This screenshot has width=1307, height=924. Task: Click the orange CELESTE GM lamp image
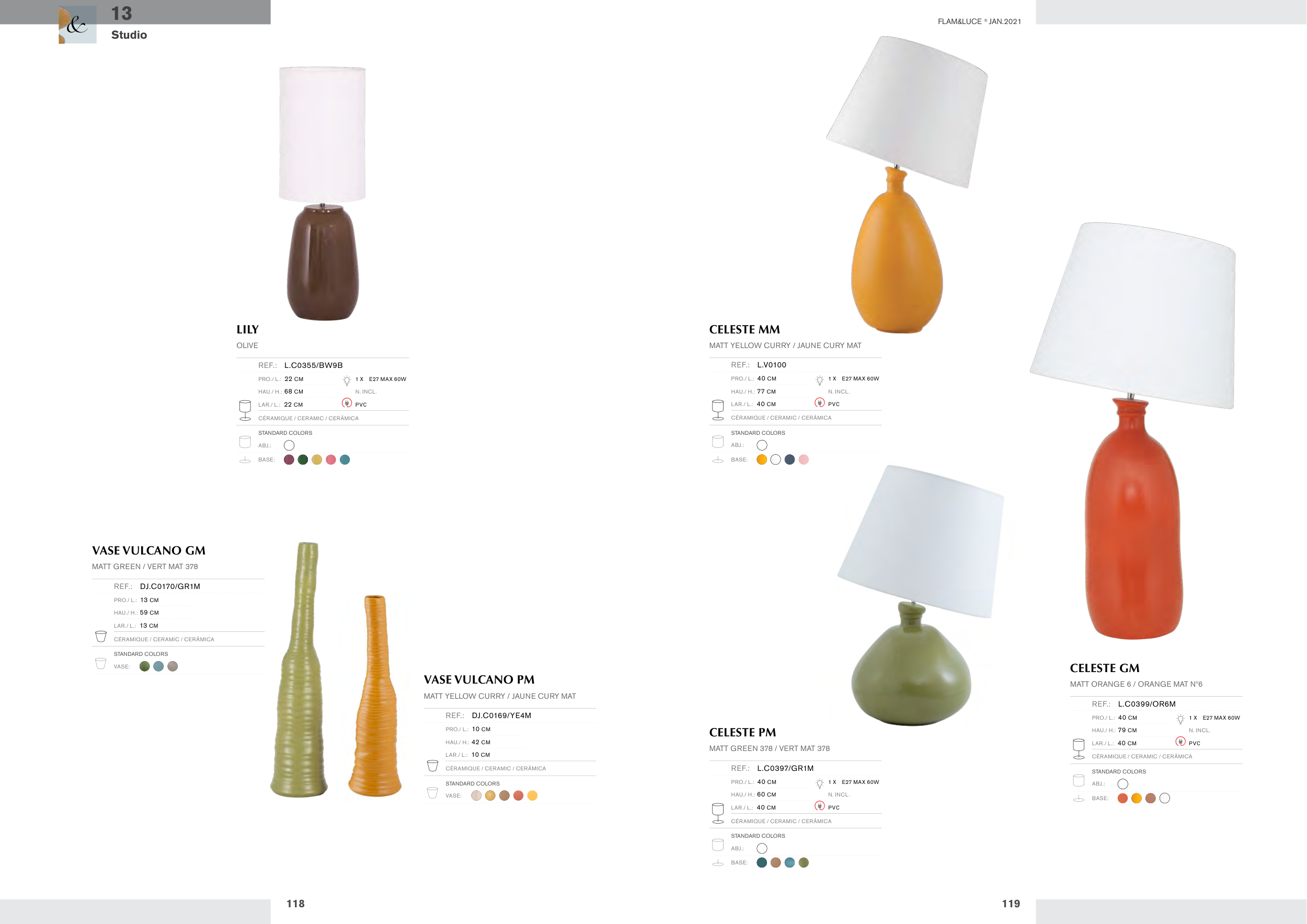coord(1133,431)
